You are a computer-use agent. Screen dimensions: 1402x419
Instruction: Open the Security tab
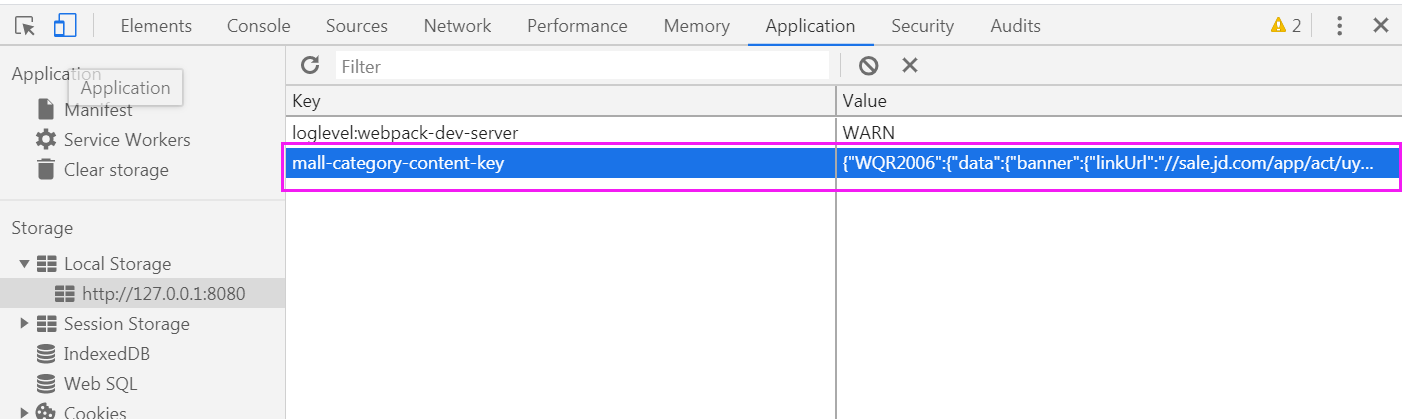(x=922, y=26)
